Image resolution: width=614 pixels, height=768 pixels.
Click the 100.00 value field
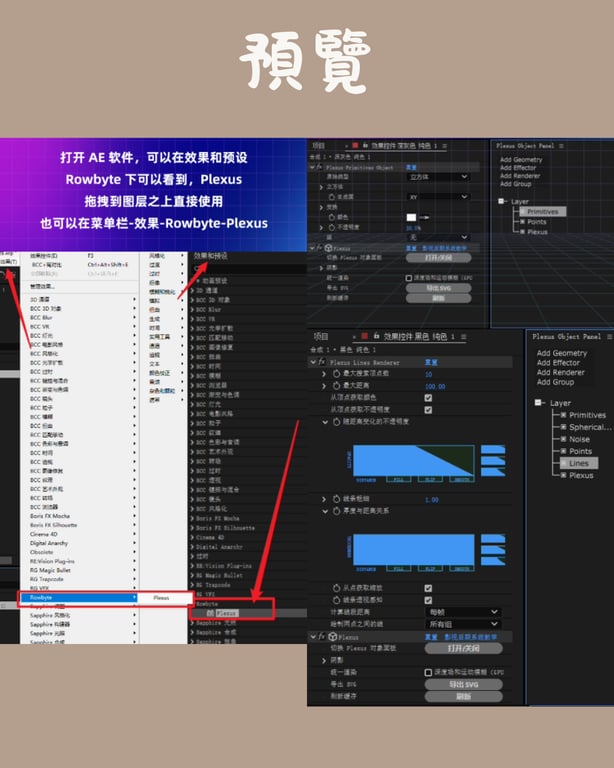435,386
